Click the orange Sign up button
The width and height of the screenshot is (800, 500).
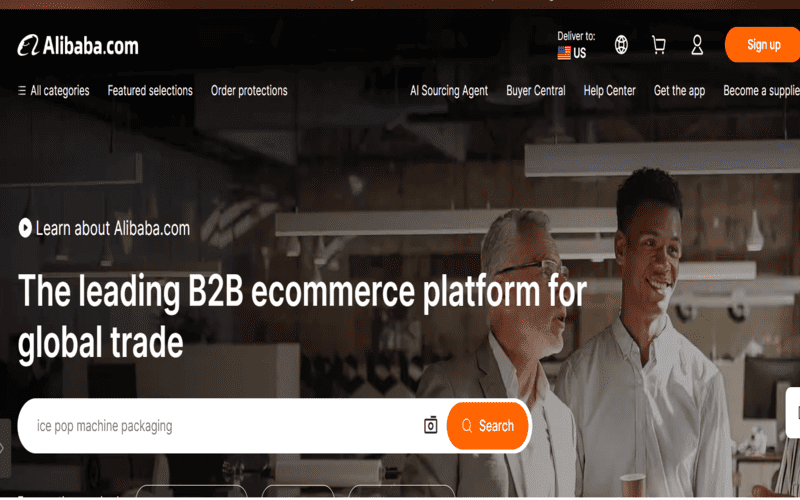click(x=762, y=45)
